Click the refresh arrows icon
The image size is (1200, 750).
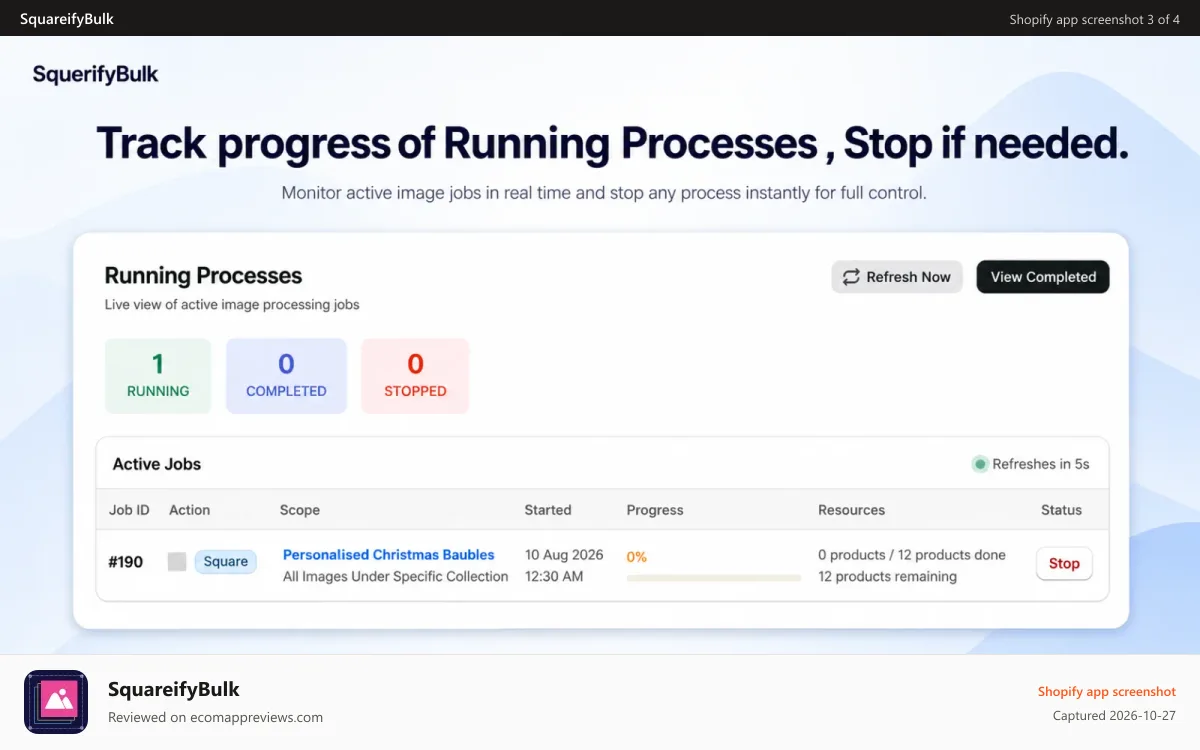(x=851, y=277)
